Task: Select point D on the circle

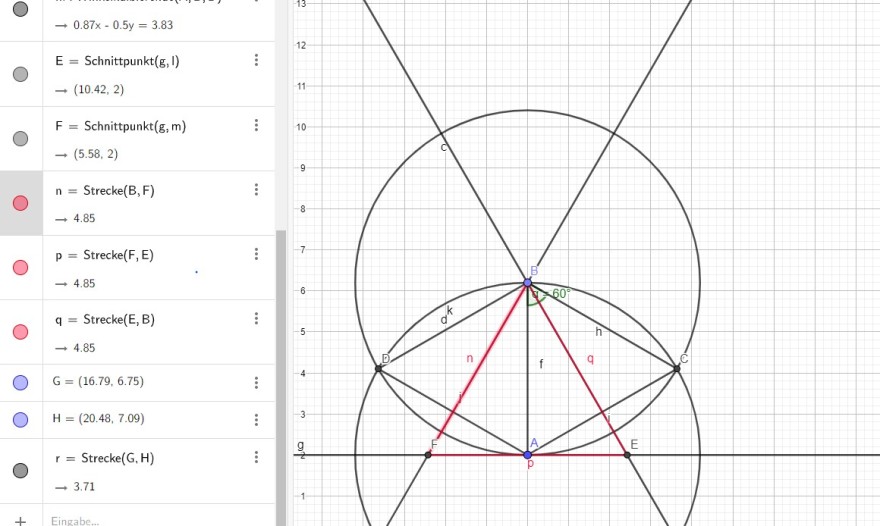Action: pos(378,368)
